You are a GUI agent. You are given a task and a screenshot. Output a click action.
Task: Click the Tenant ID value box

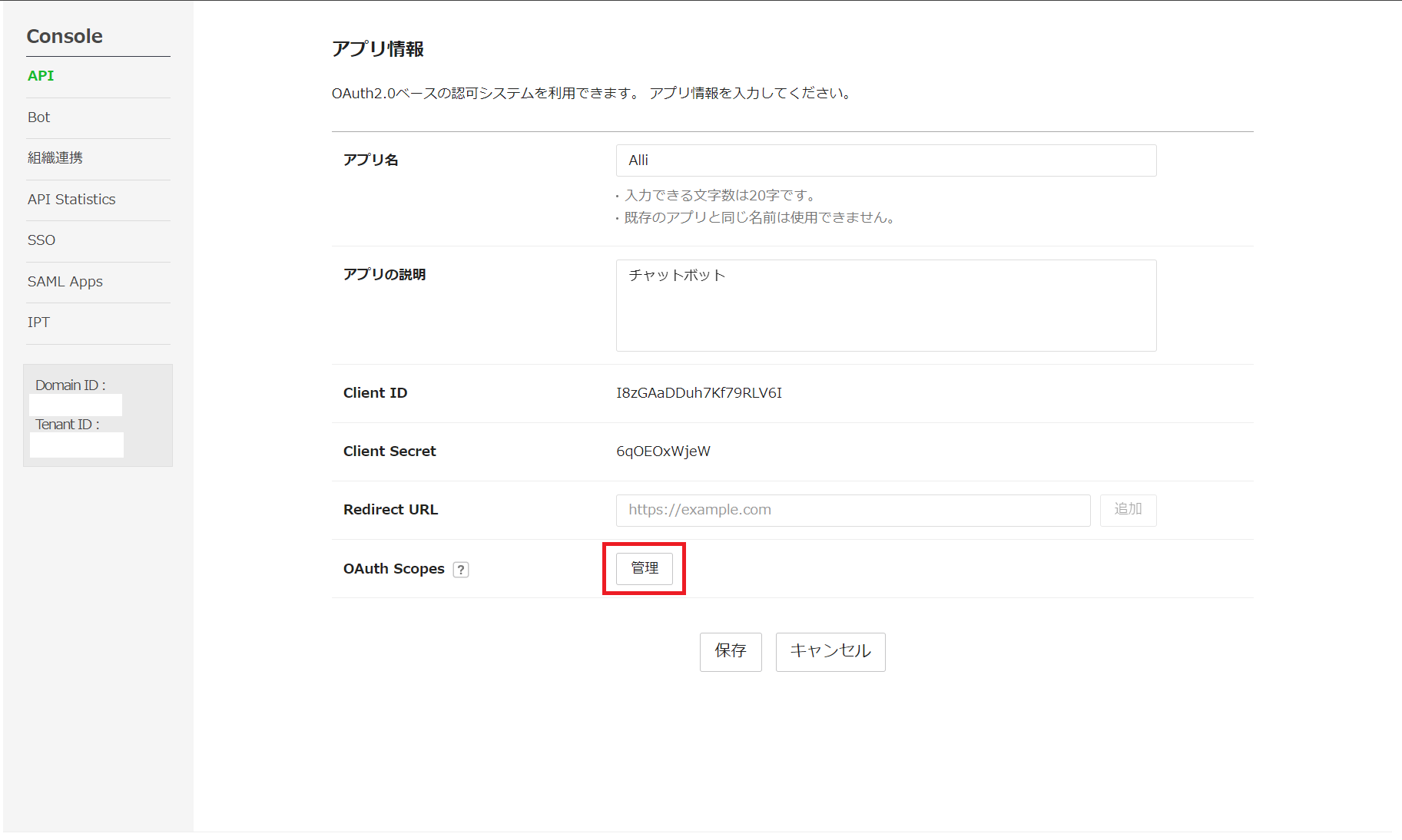click(x=76, y=445)
